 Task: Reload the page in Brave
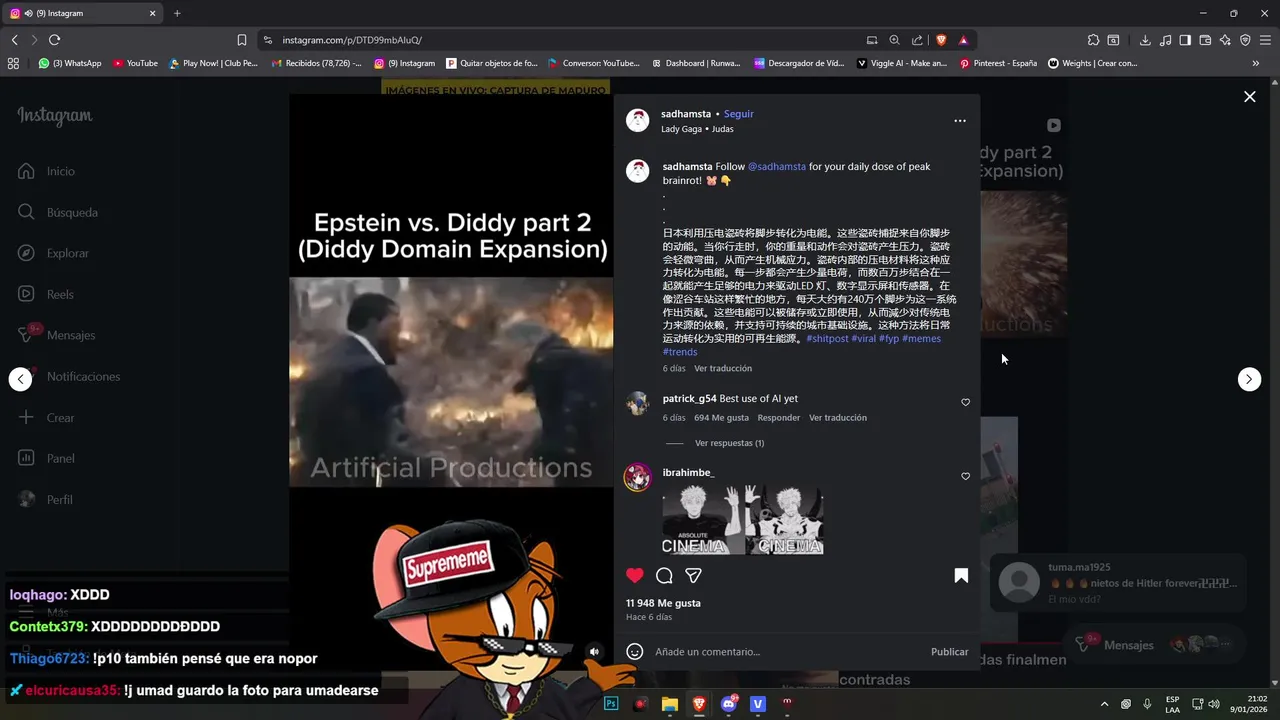coord(54,40)
